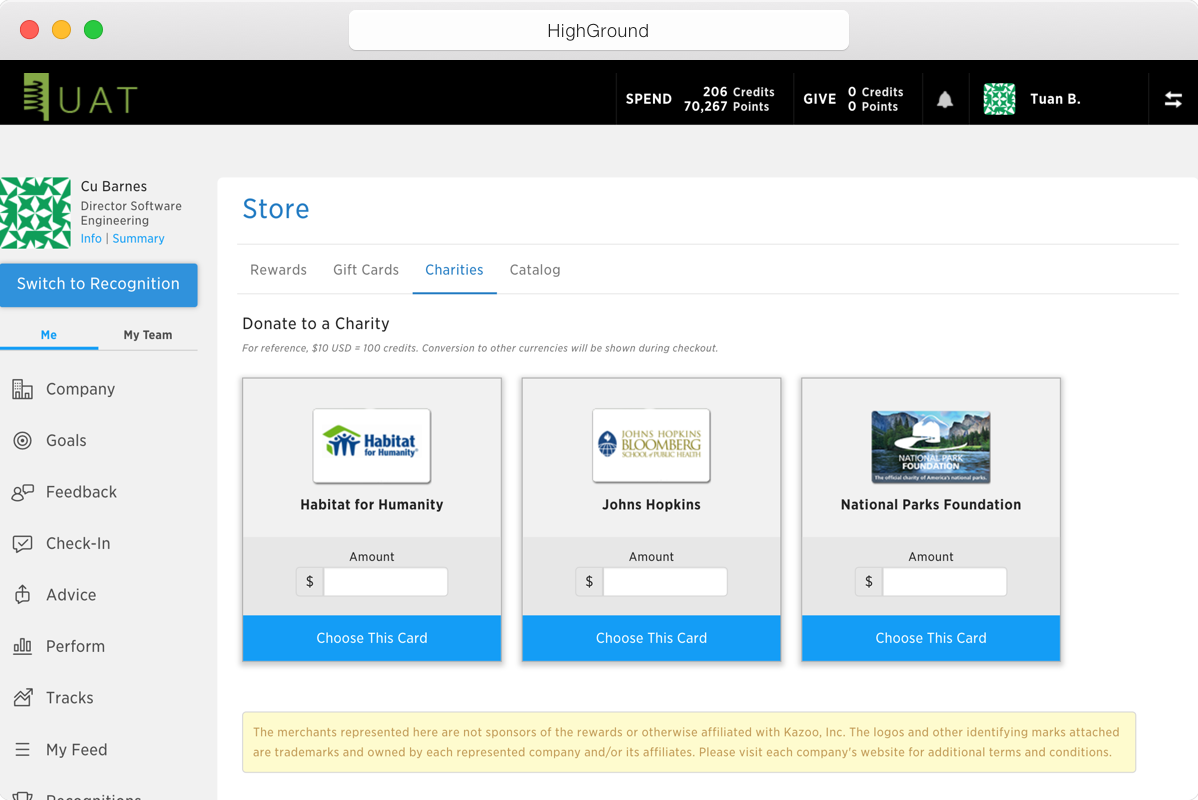This screenshot has width=1198, height=800.
Task: Choose the National Parks Foundation card
Action: 931,638
